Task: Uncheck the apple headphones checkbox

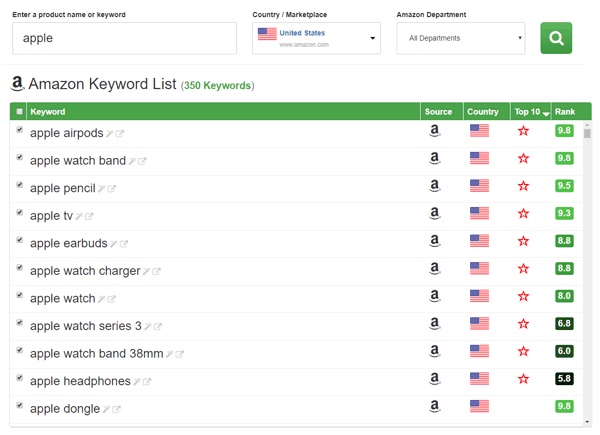Action: [x=20, y=378]
